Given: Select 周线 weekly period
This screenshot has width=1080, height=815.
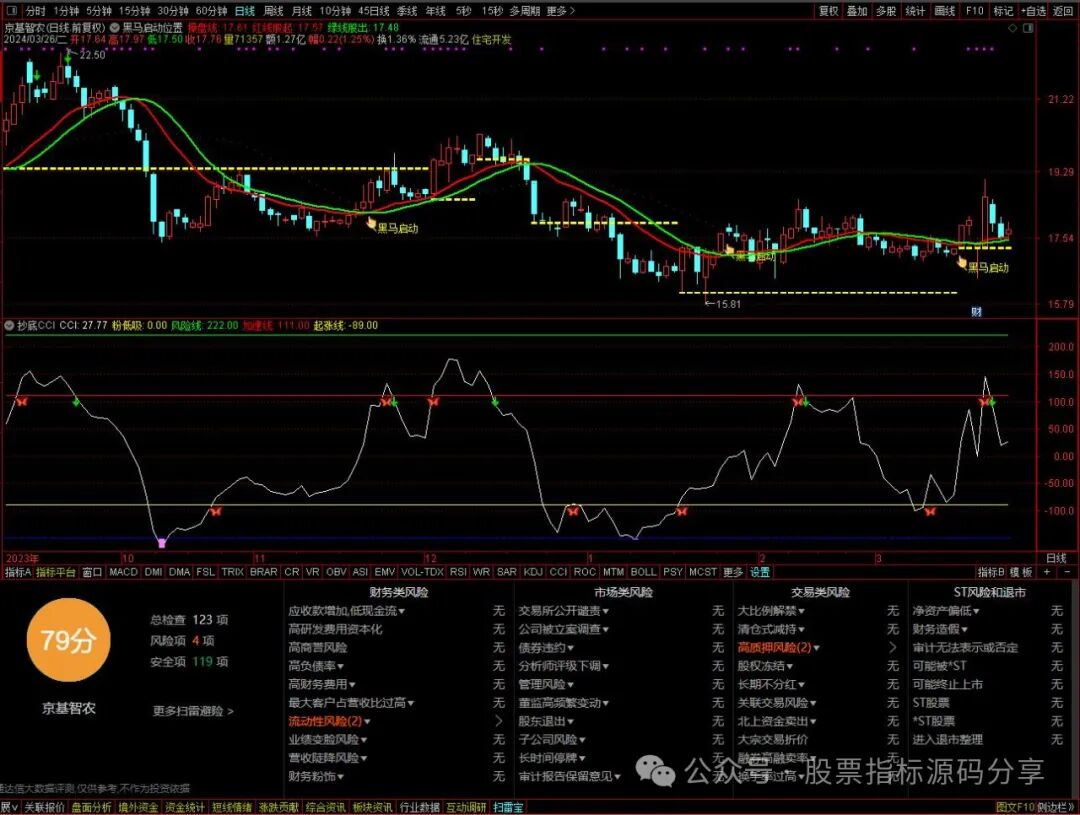Looking at the screenshot, I should [273, 11].
